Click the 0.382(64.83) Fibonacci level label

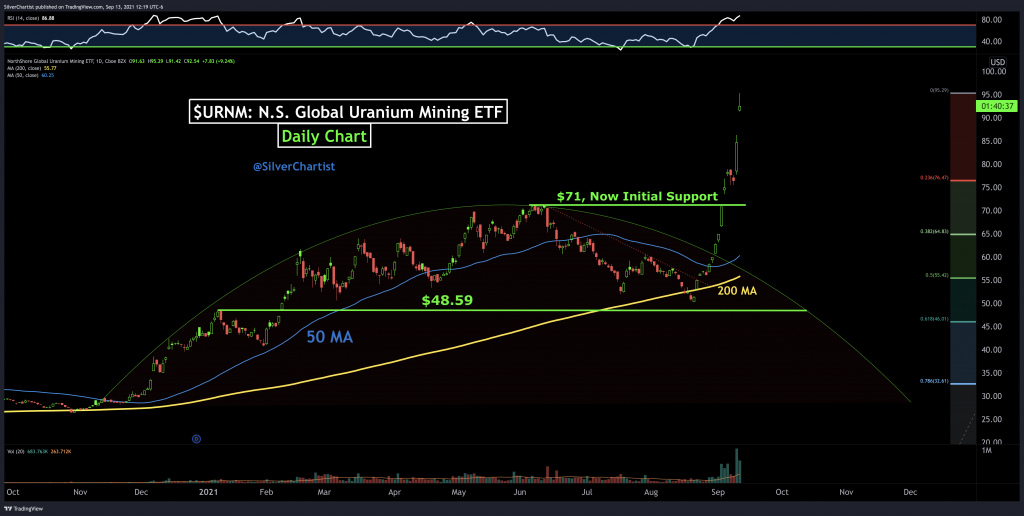point(936,231)
